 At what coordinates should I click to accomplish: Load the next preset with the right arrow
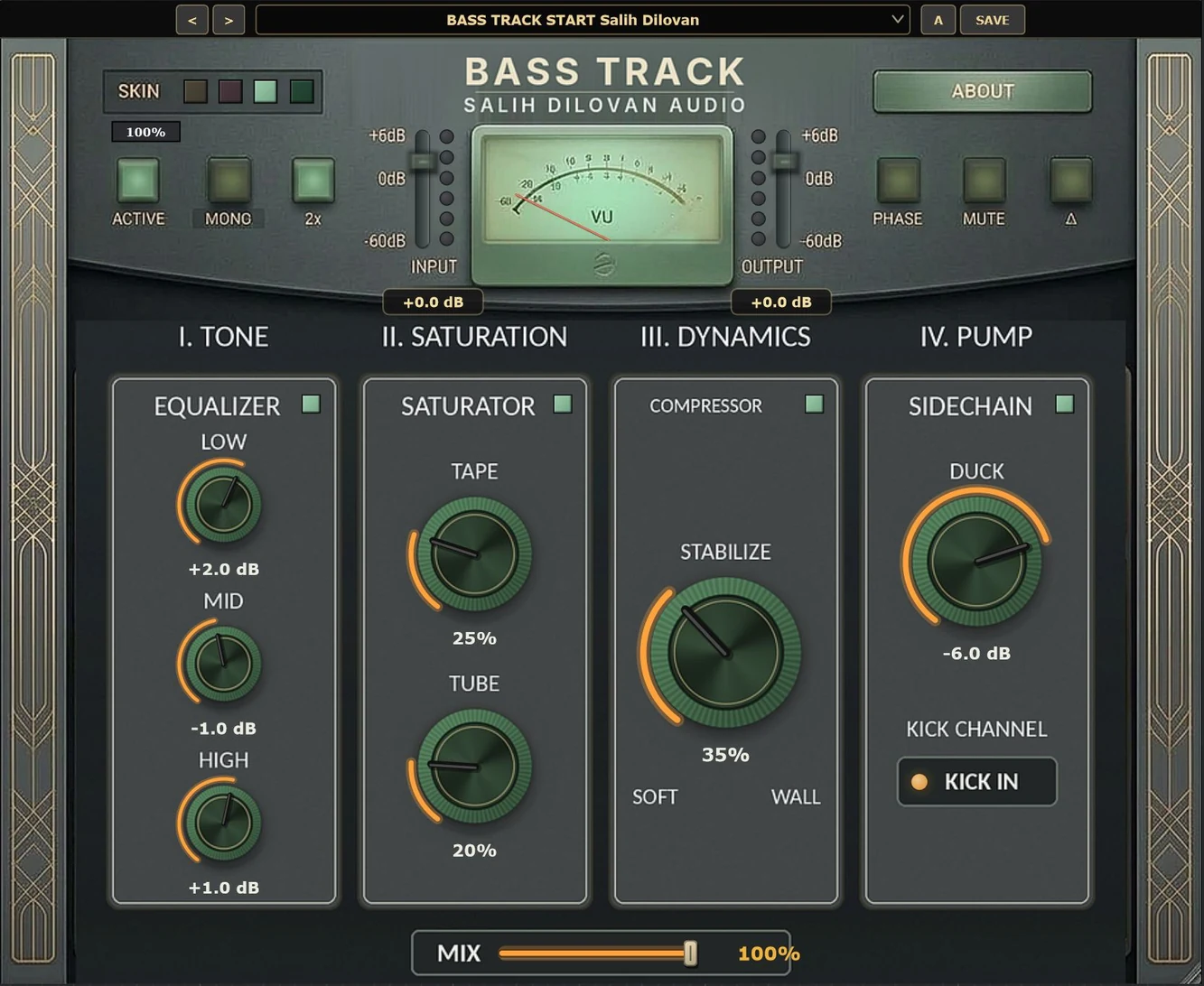(x=229, y=20)
